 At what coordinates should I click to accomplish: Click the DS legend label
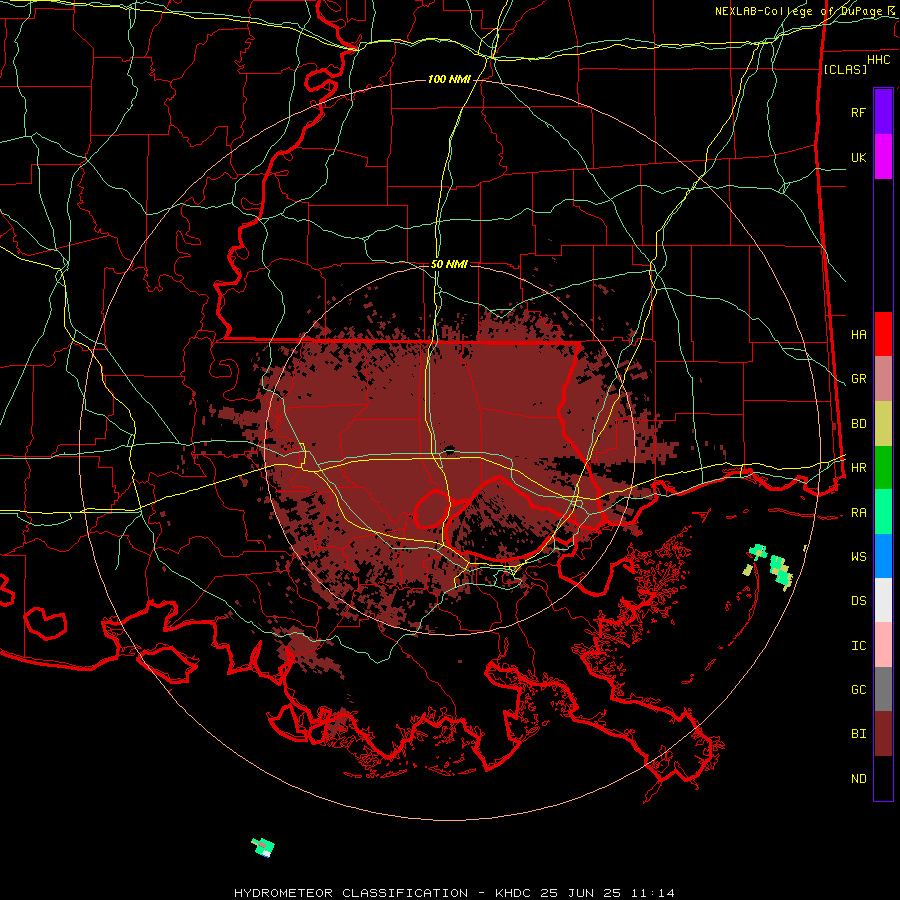tap(858, 601)
